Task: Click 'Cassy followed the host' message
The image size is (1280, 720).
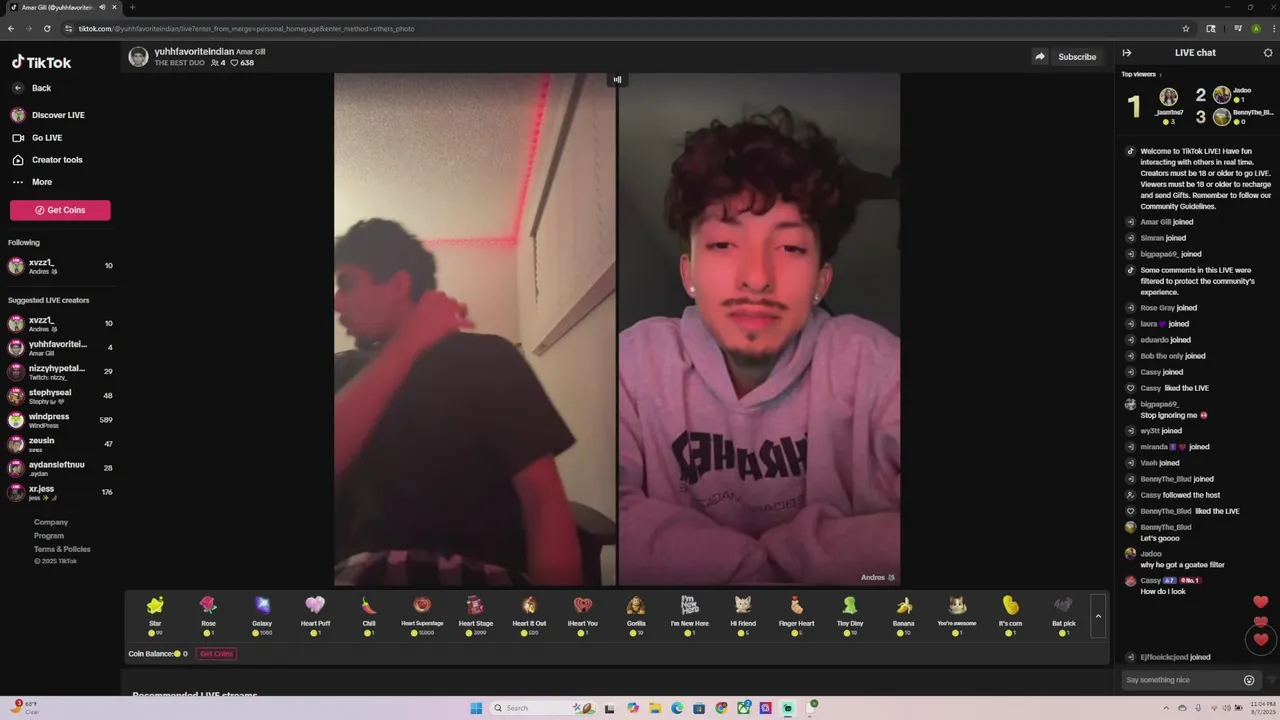Action: [1180, 495]
